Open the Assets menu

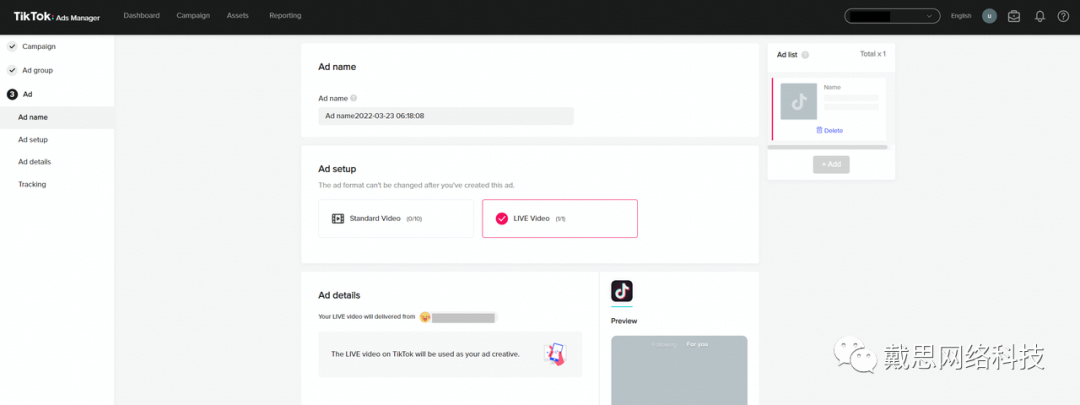point(238,15)
